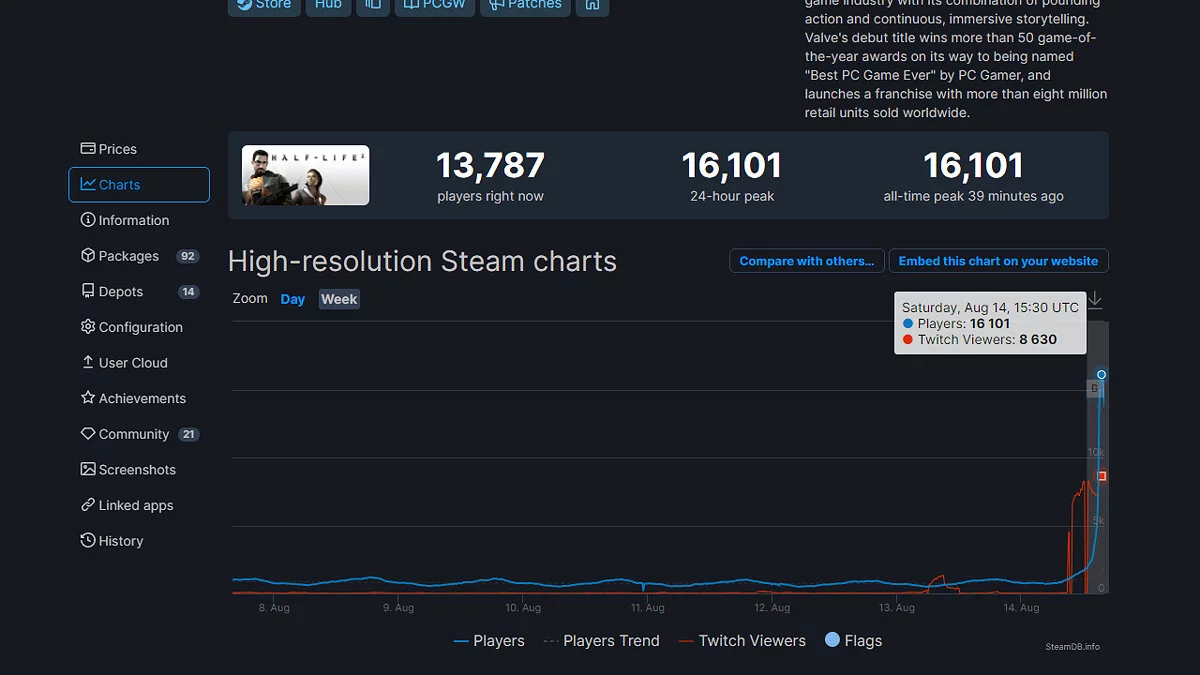The image size is (1200, 675).
Task: Click the Community heart icon
Action: pyautogui.click(x=88, y=434)
